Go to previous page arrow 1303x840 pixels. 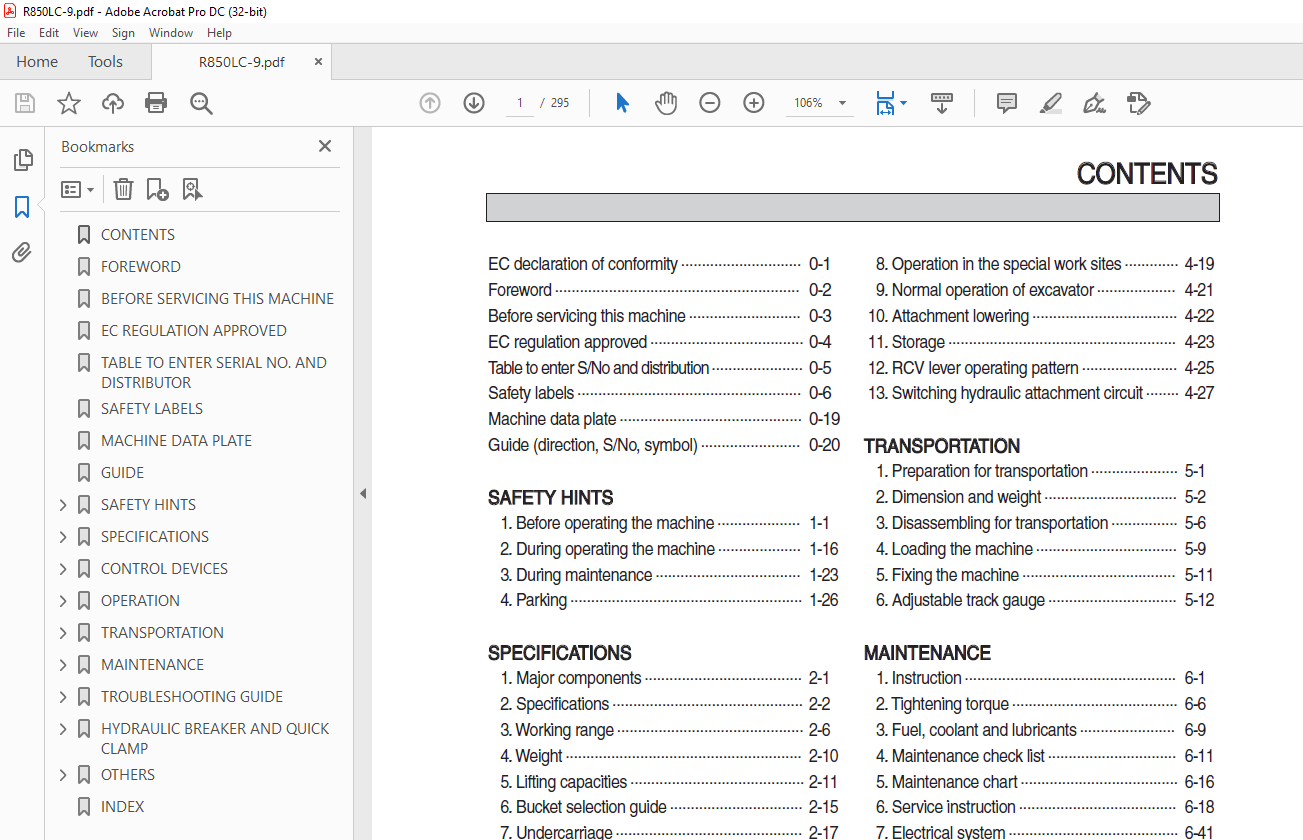[x=430, y=103]
